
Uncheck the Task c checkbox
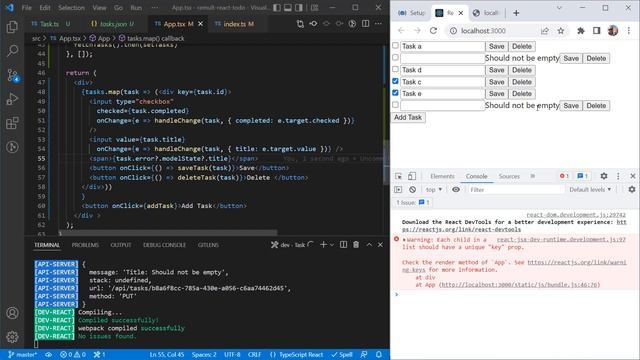(x=395, y=81)
